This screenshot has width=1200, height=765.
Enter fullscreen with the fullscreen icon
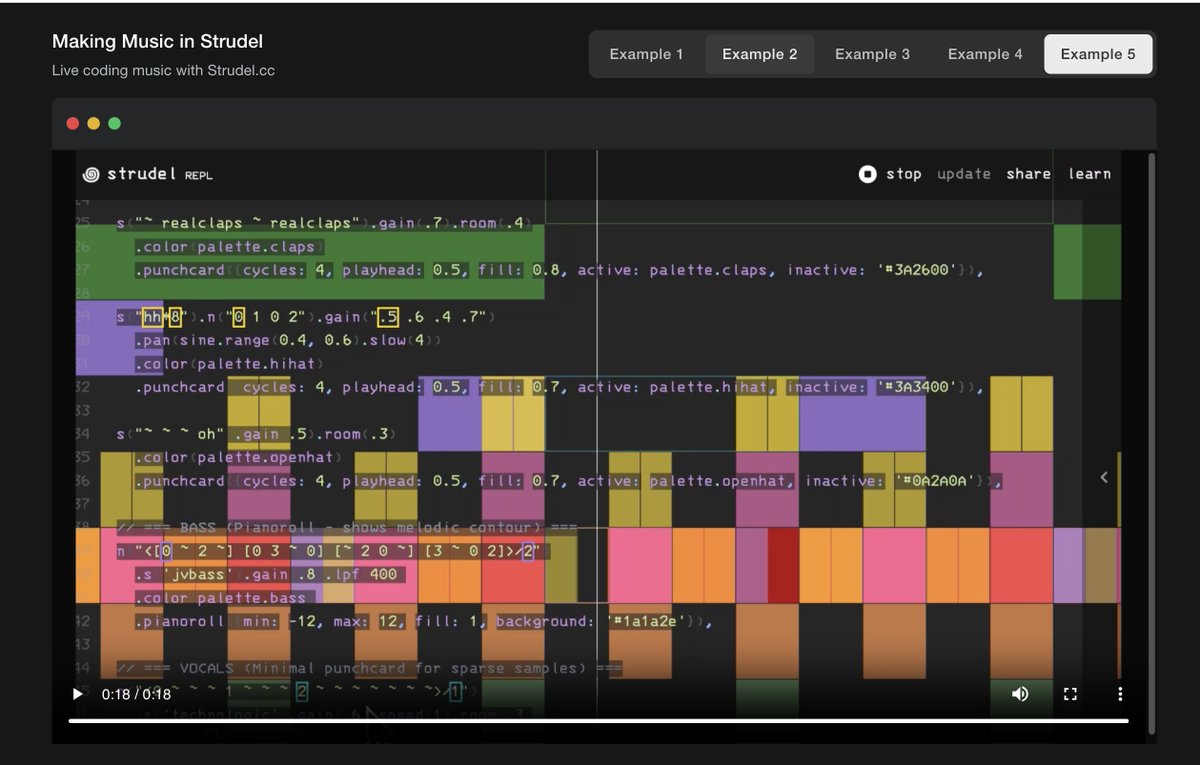point(1070,694)
